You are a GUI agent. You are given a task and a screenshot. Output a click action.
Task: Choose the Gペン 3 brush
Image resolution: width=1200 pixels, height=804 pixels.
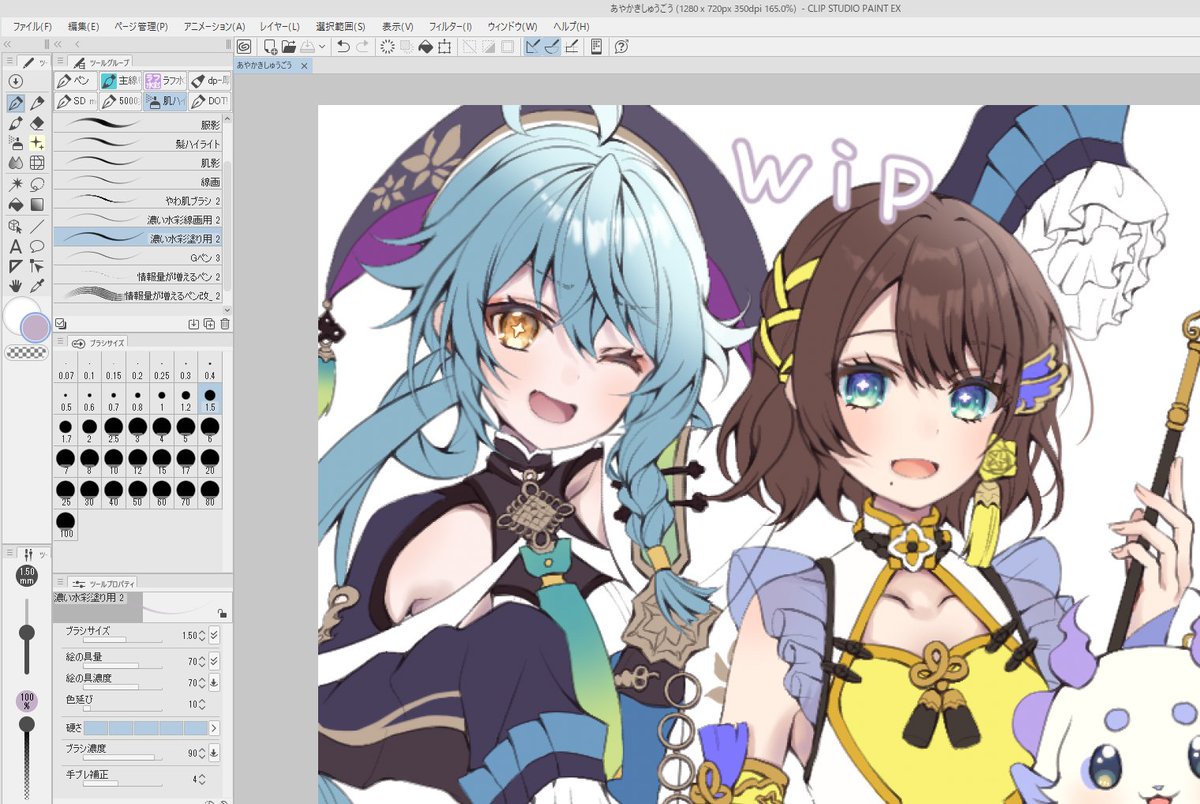coord(138,257)
